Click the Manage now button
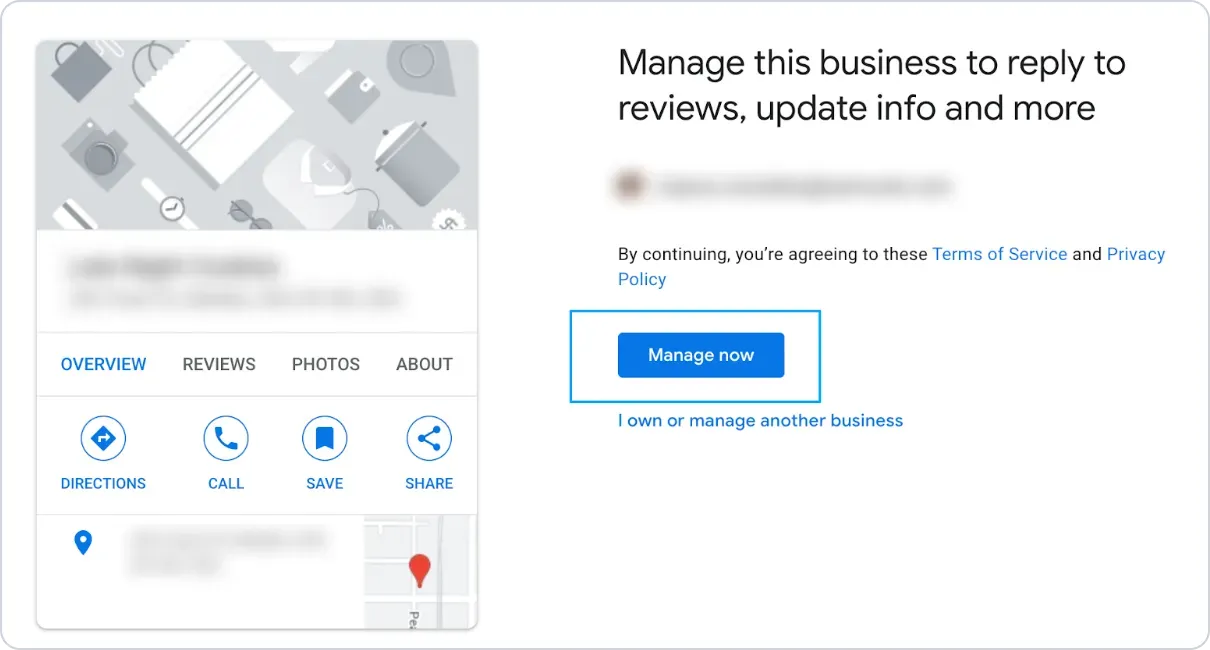Screen dimensions: 1210x650 point(700,355)
